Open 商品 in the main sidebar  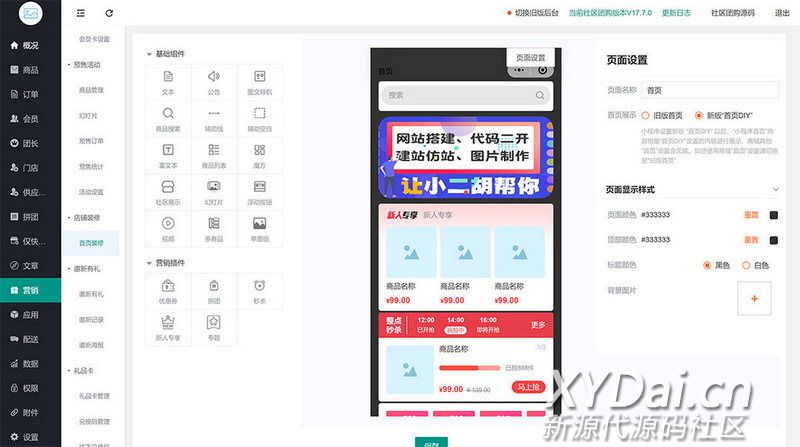point(31,70)
